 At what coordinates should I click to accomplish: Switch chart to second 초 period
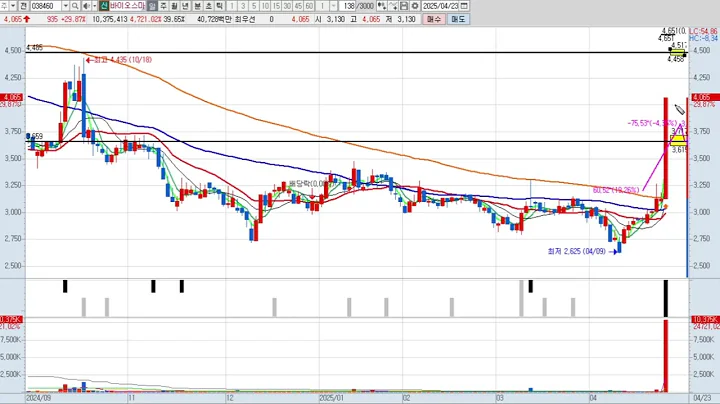[x=208, y=6]
